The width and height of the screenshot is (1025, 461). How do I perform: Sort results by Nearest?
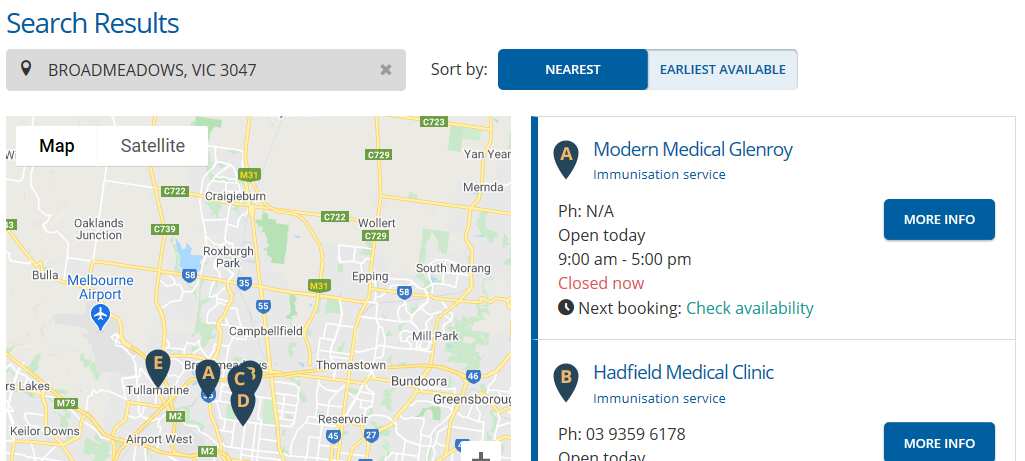click(x=573, y=70)
